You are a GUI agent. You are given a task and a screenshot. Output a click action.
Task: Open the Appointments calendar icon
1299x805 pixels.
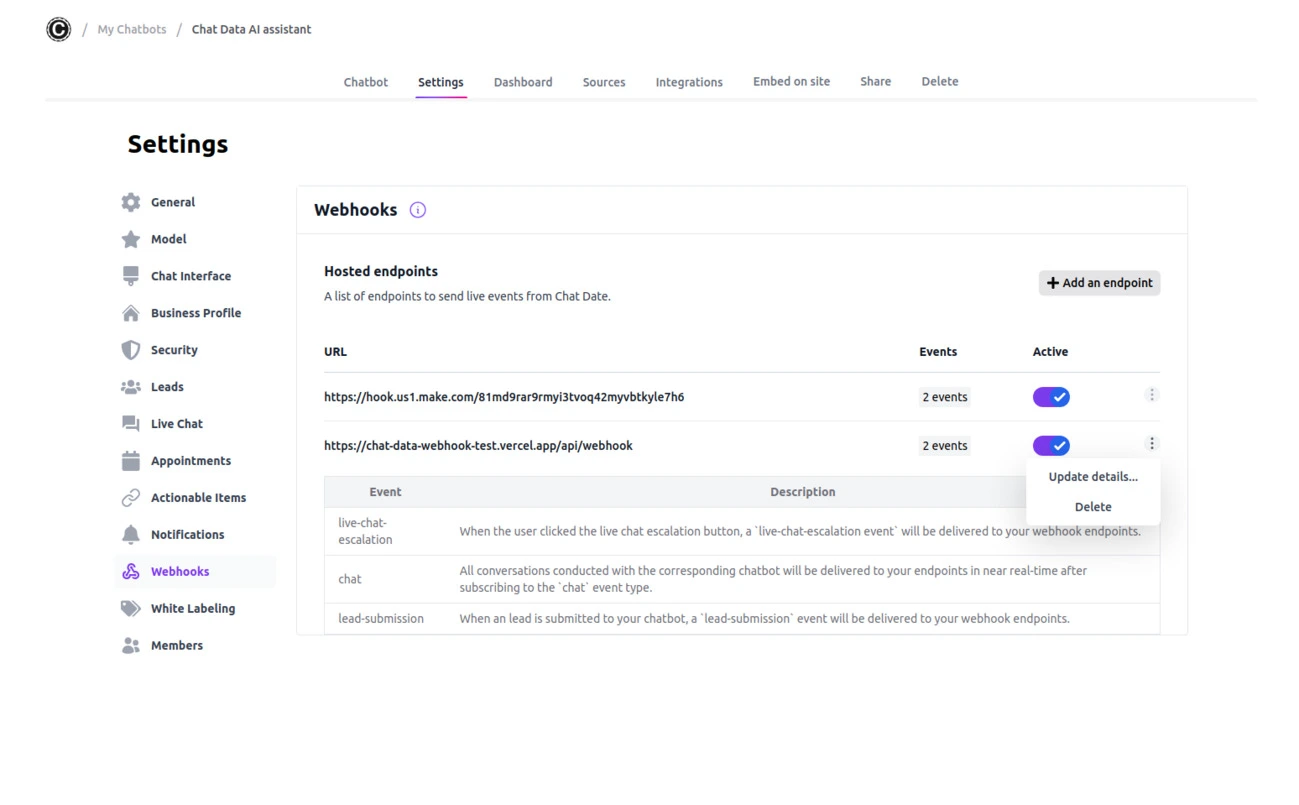click(x=130, y=460)
